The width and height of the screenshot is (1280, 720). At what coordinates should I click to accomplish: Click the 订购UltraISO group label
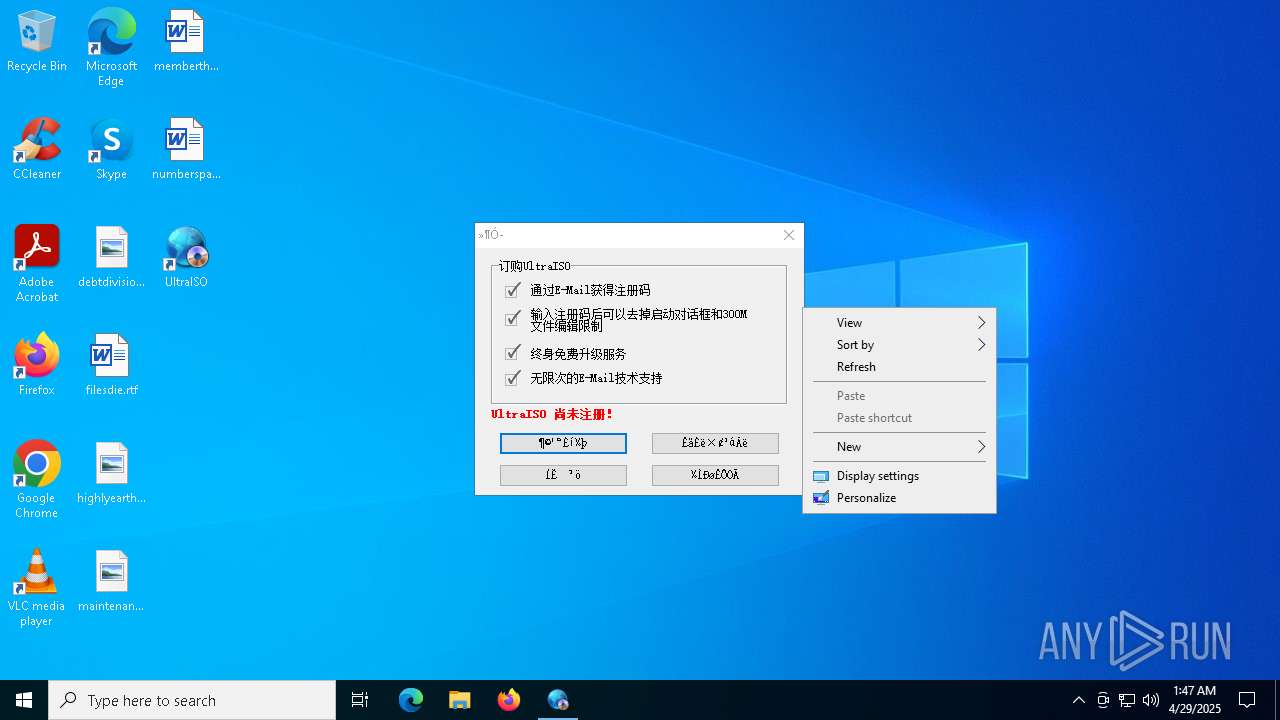point(535,266)
